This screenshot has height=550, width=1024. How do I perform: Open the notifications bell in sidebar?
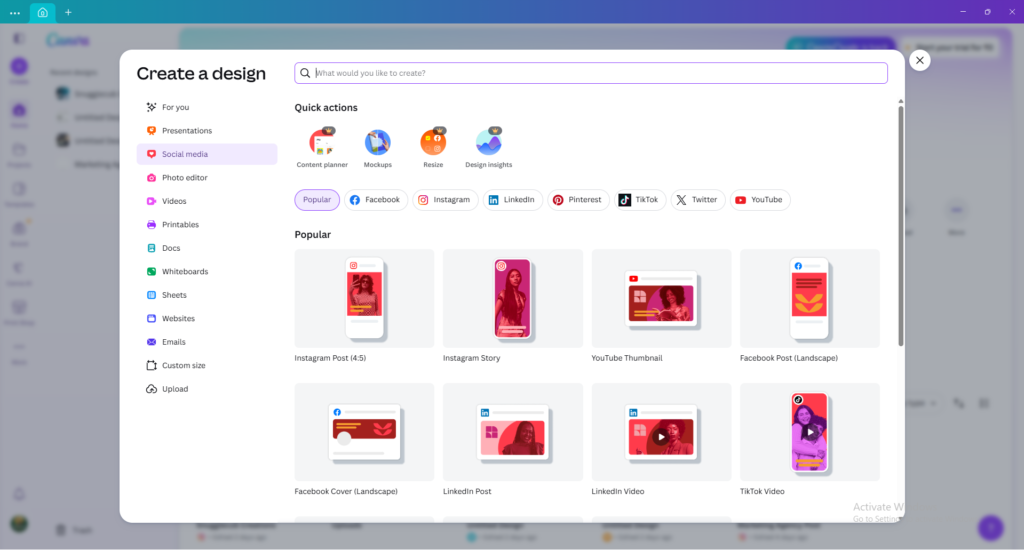pyautogui.click(x=19, y=494)
